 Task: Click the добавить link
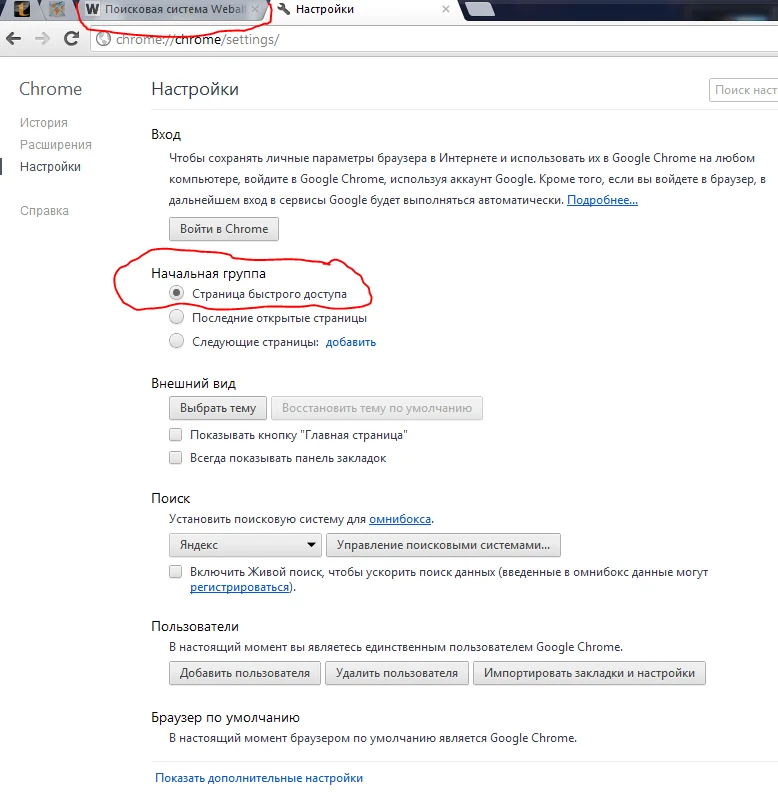[x=351, y=342]
